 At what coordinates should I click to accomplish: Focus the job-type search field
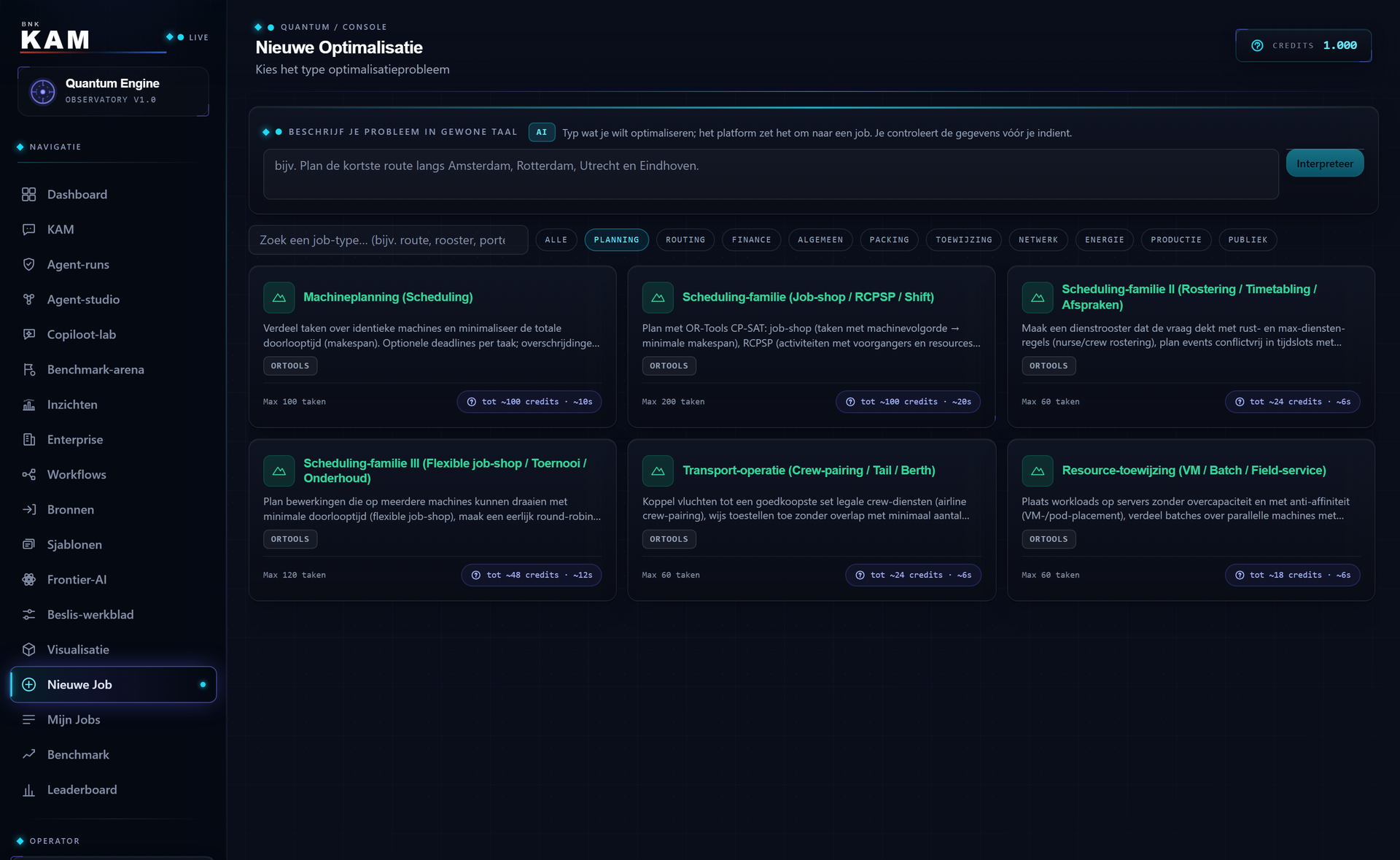click(x=388, y=240)
